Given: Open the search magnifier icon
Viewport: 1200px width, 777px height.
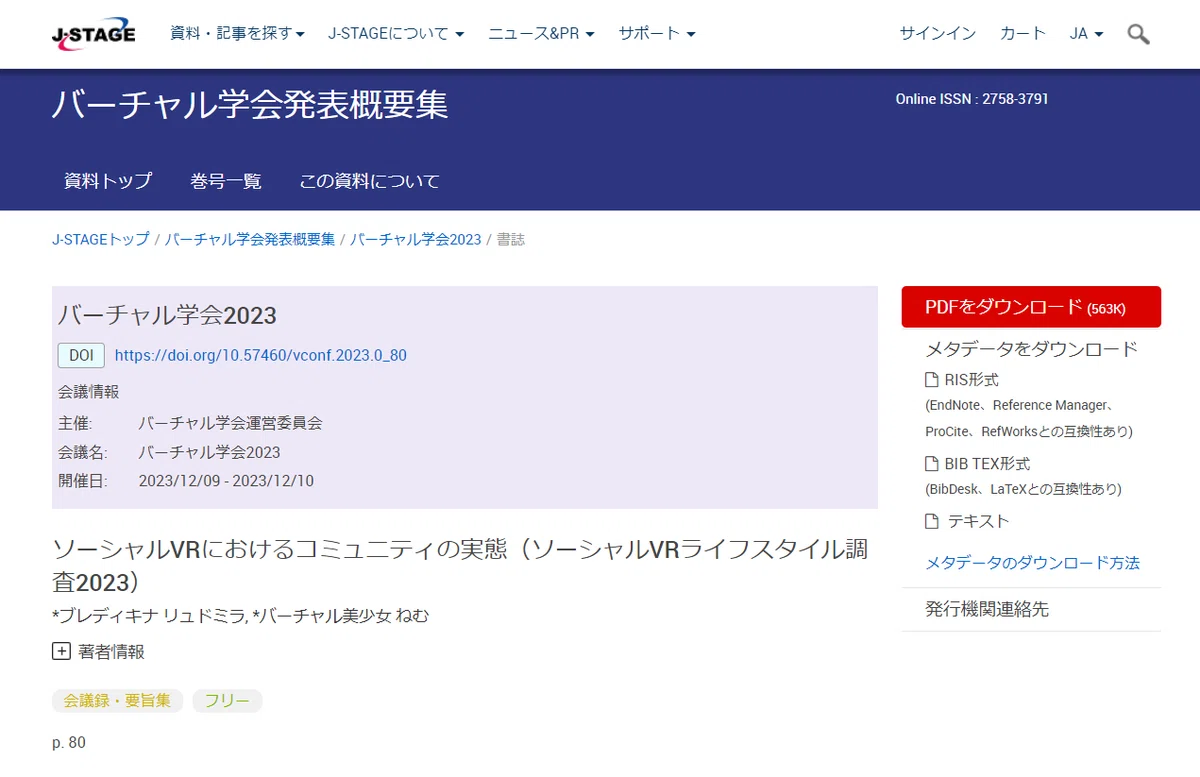Looking at the screenshot, I should pyautogui.click(x=1138, y=34).
